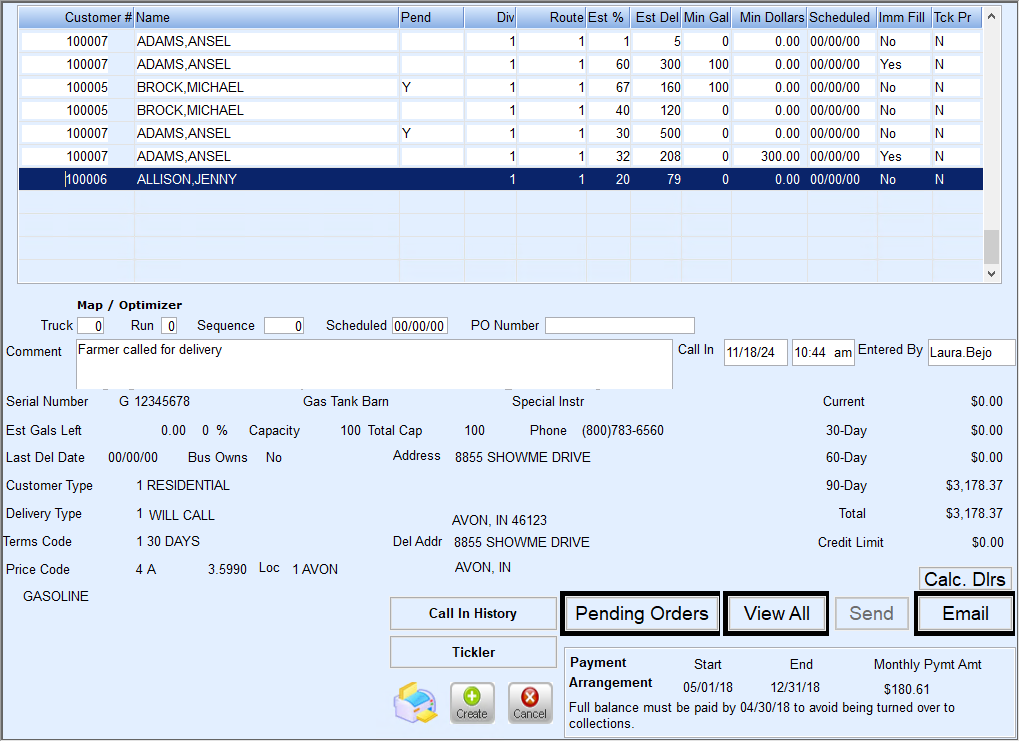Screen dimensions: 1019x741
Task: Click the Calc. Dlrs button
Action: pyautogui.click(x=965, y=579)
